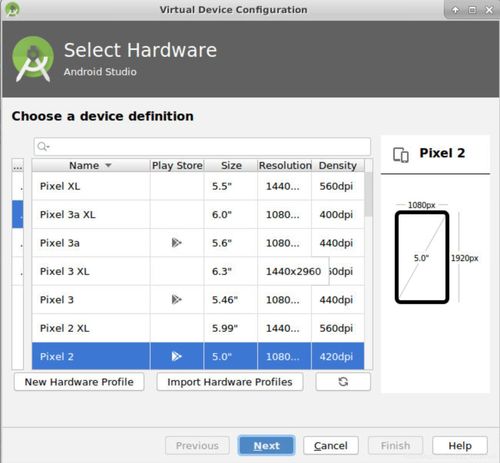Select the Pixel XL device
The height and width of the screenshot is (463, 500).
(x=60, y=186)
